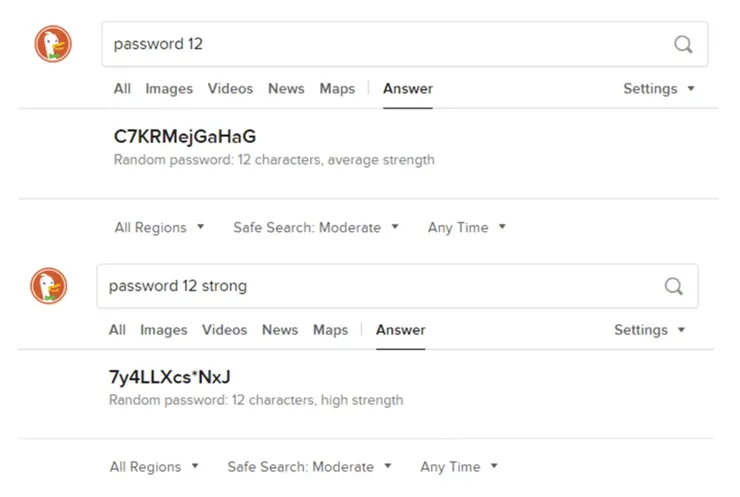Open the top Settings dropdown

(x=659, y=89)
